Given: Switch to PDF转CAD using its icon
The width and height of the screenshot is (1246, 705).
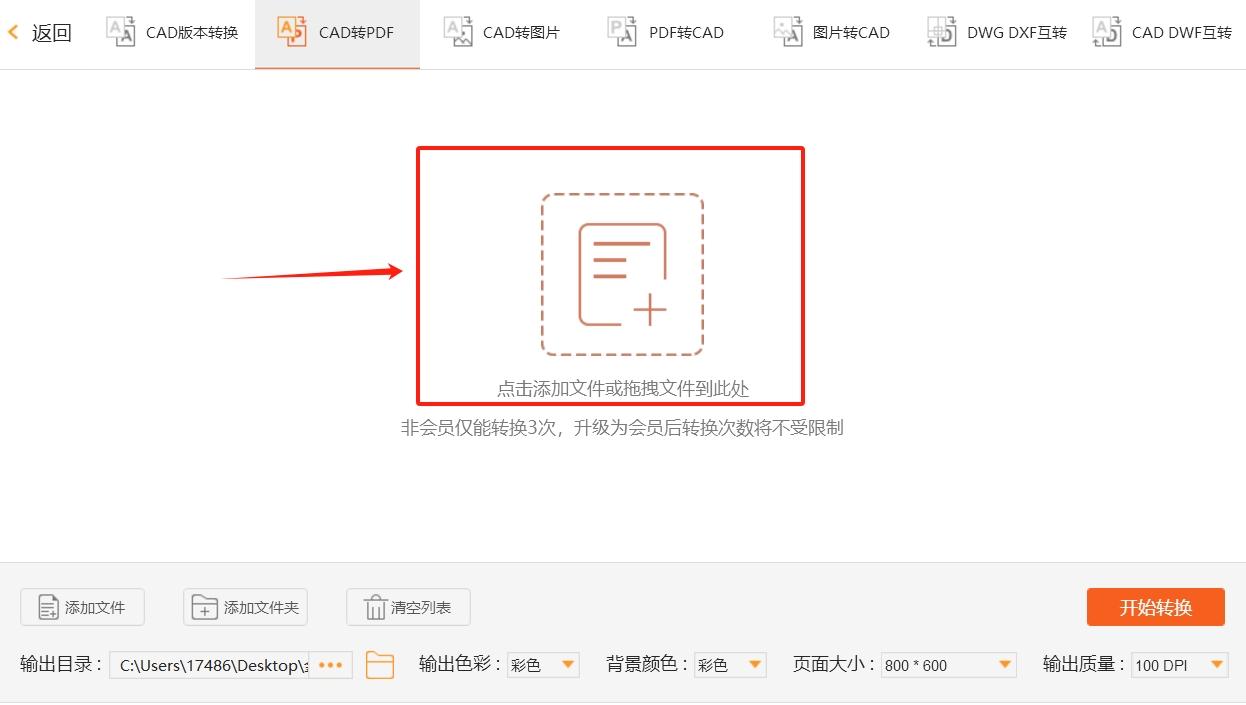Looking at the screenshot, I should pos(622,31).
